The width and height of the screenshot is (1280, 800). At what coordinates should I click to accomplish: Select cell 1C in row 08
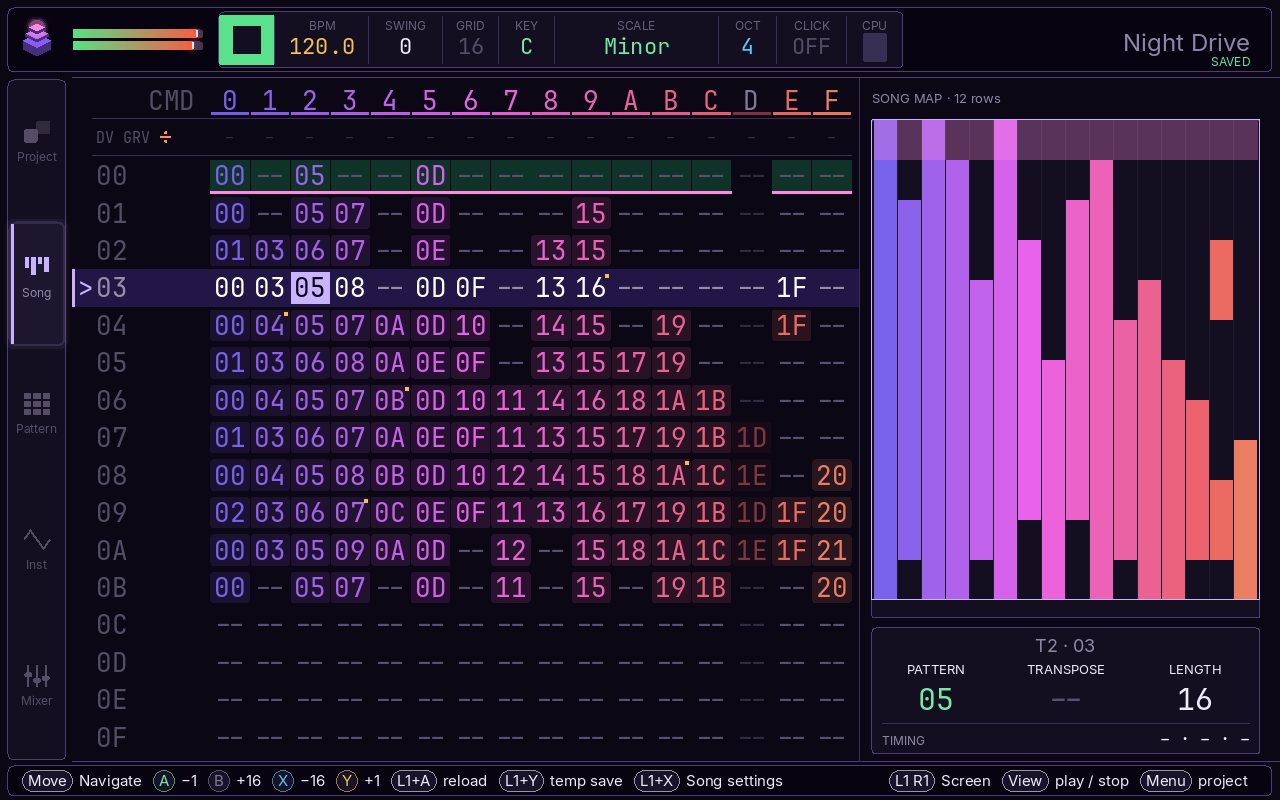point(711,475)
